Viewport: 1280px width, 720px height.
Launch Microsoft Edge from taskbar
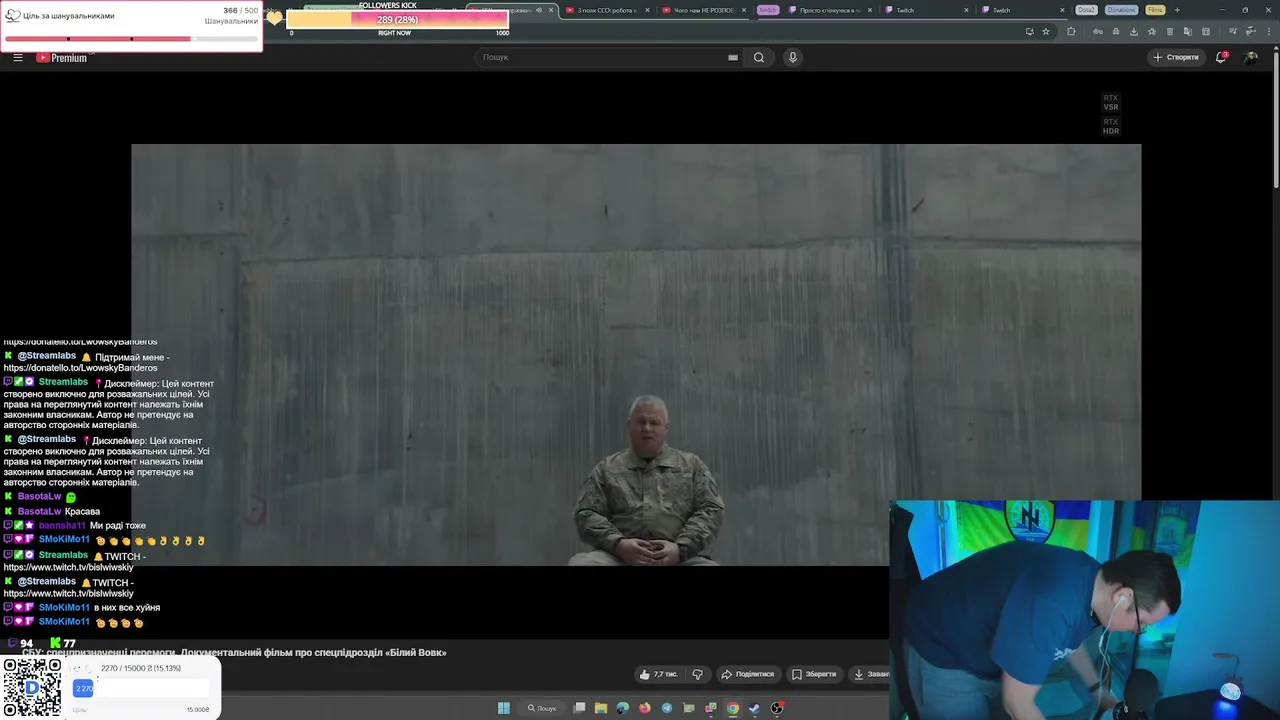[x=623, y=708]
